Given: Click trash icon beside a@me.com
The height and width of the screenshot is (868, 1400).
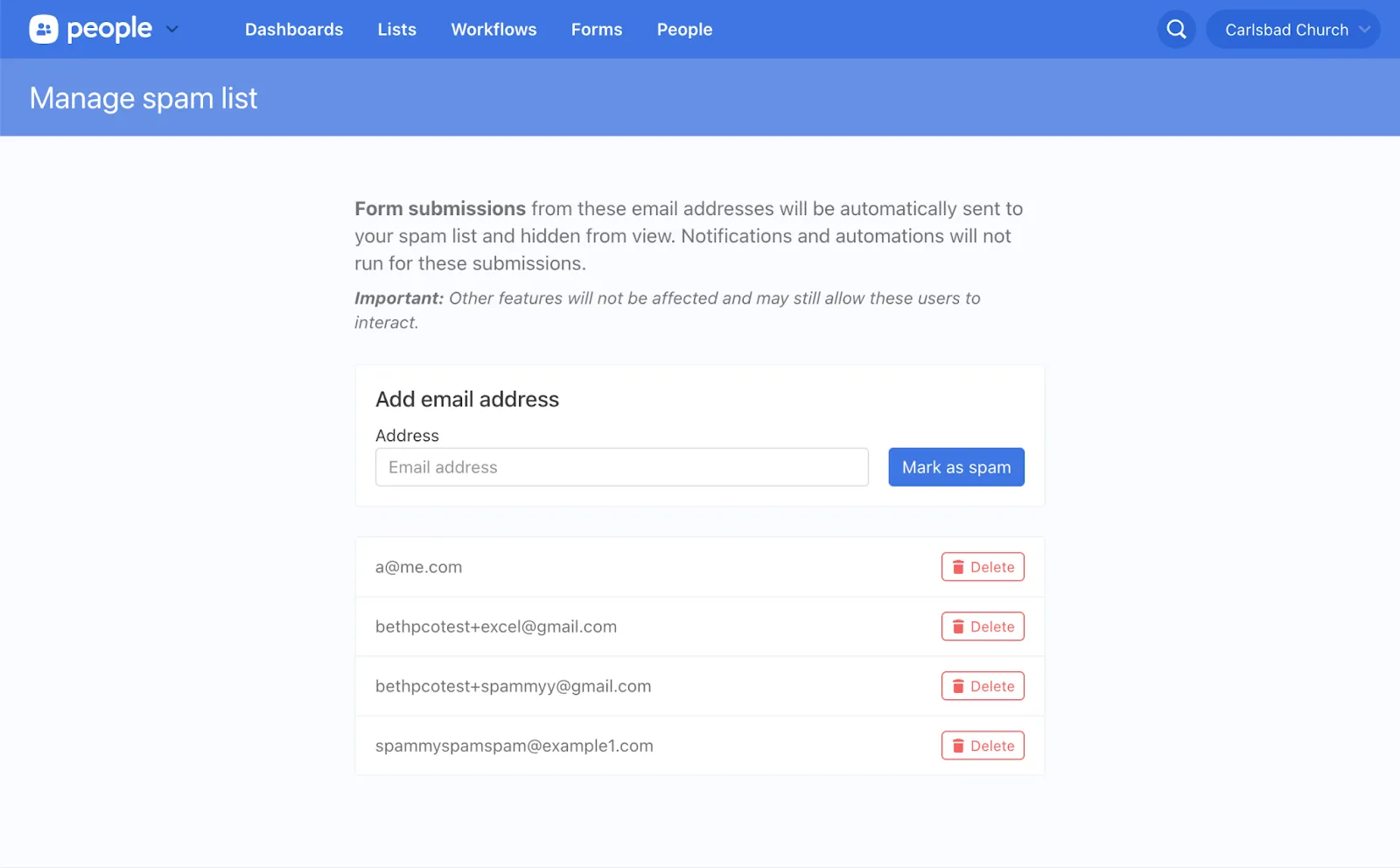Looking at the screenshot, I should [x=958, y=567].
